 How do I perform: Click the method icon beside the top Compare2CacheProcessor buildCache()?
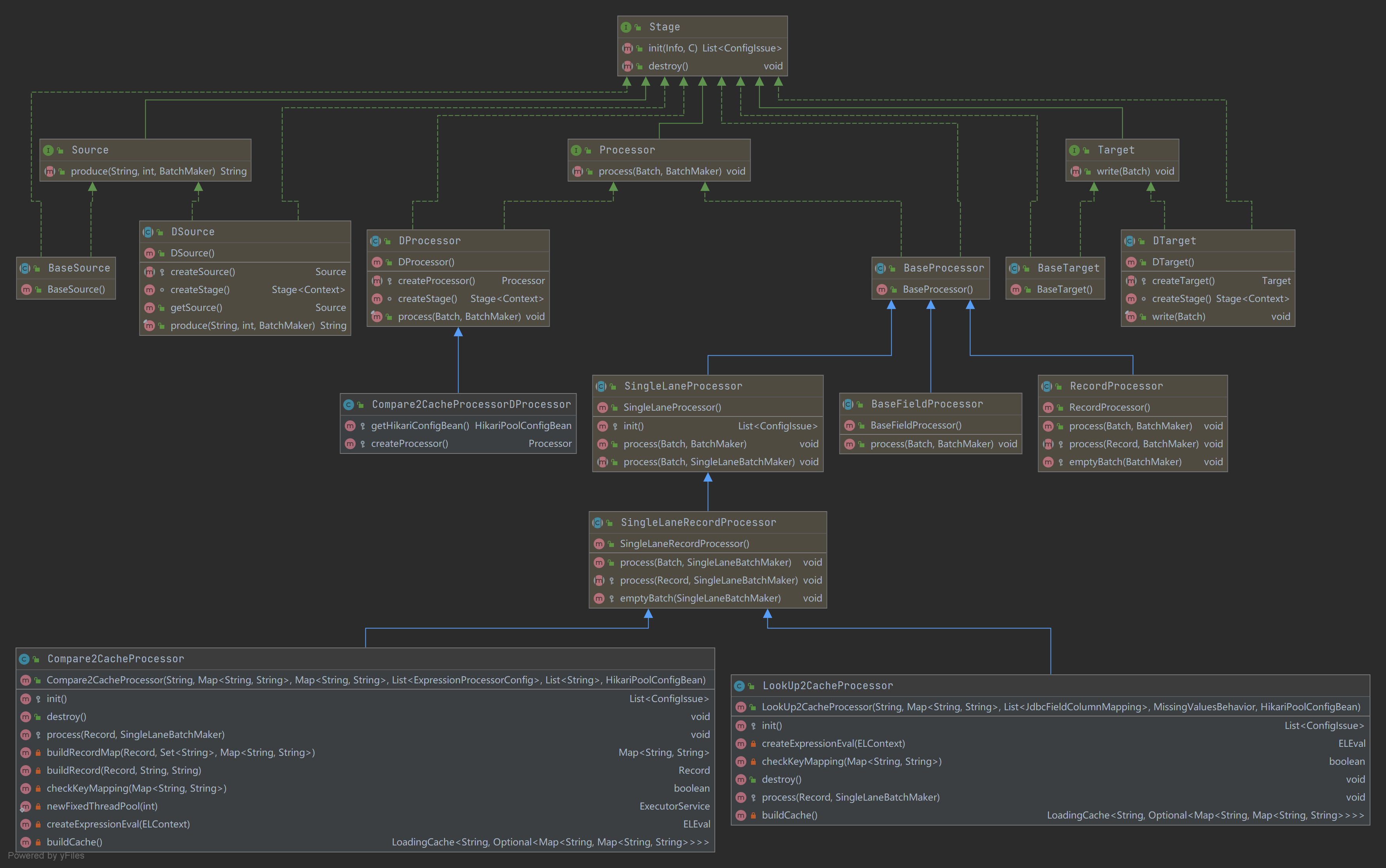(26, 842)
